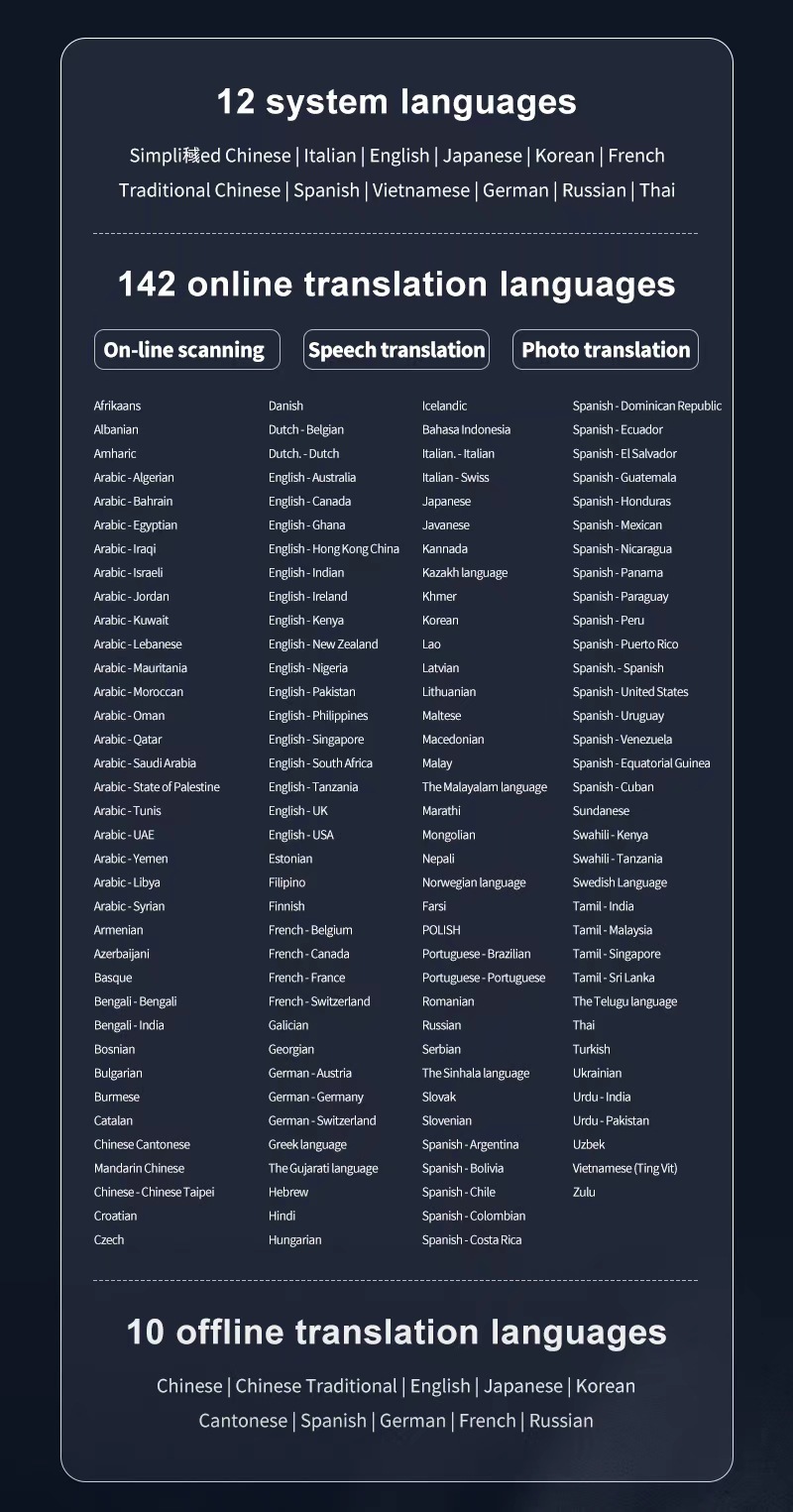This screenshot has height=1512, width=793.
Task: Click The Gujarati language entry
Action: [x=323, y=1168]
